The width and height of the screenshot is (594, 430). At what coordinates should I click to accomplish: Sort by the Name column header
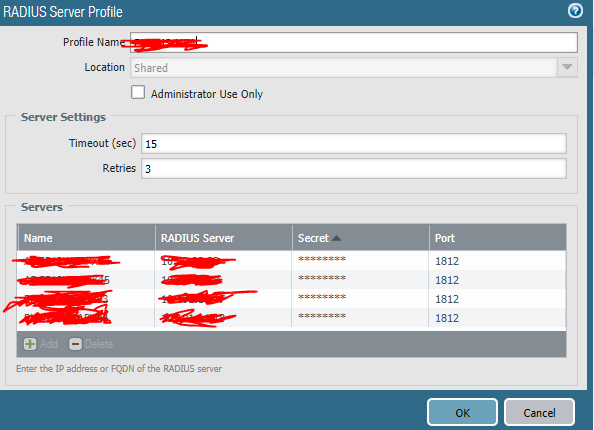[x=86, y=238]
